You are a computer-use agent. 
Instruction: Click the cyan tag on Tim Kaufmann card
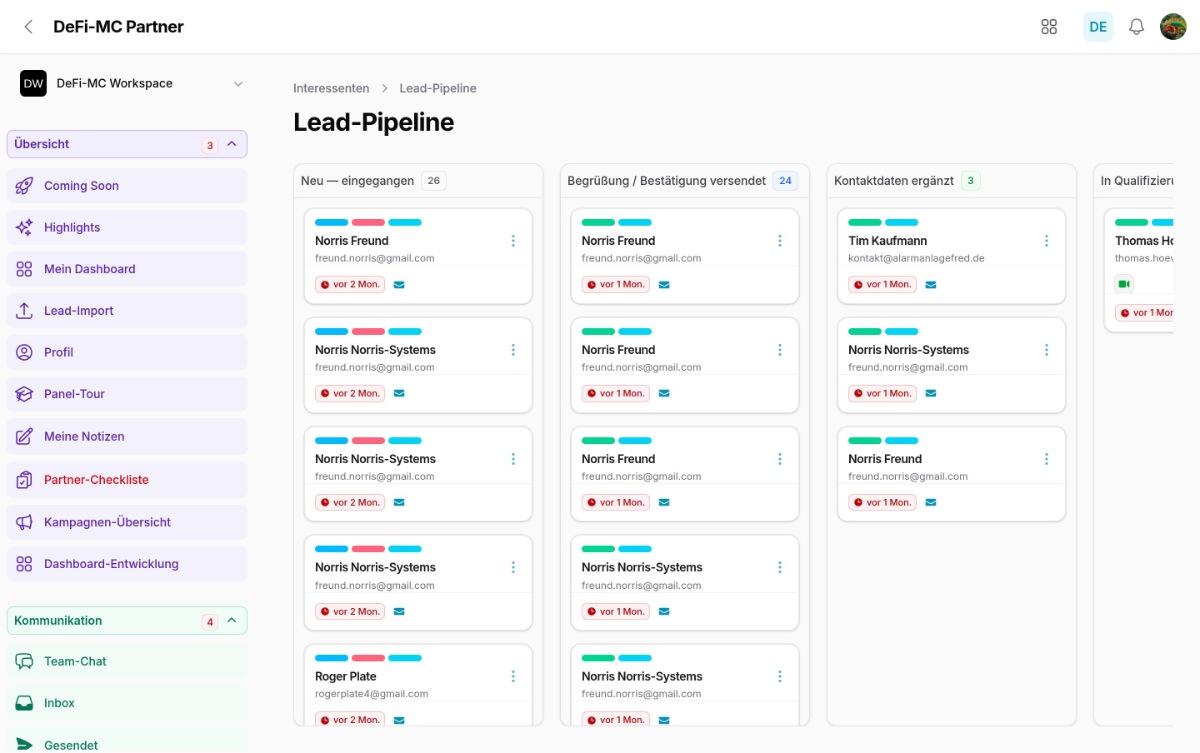[901, 222]
